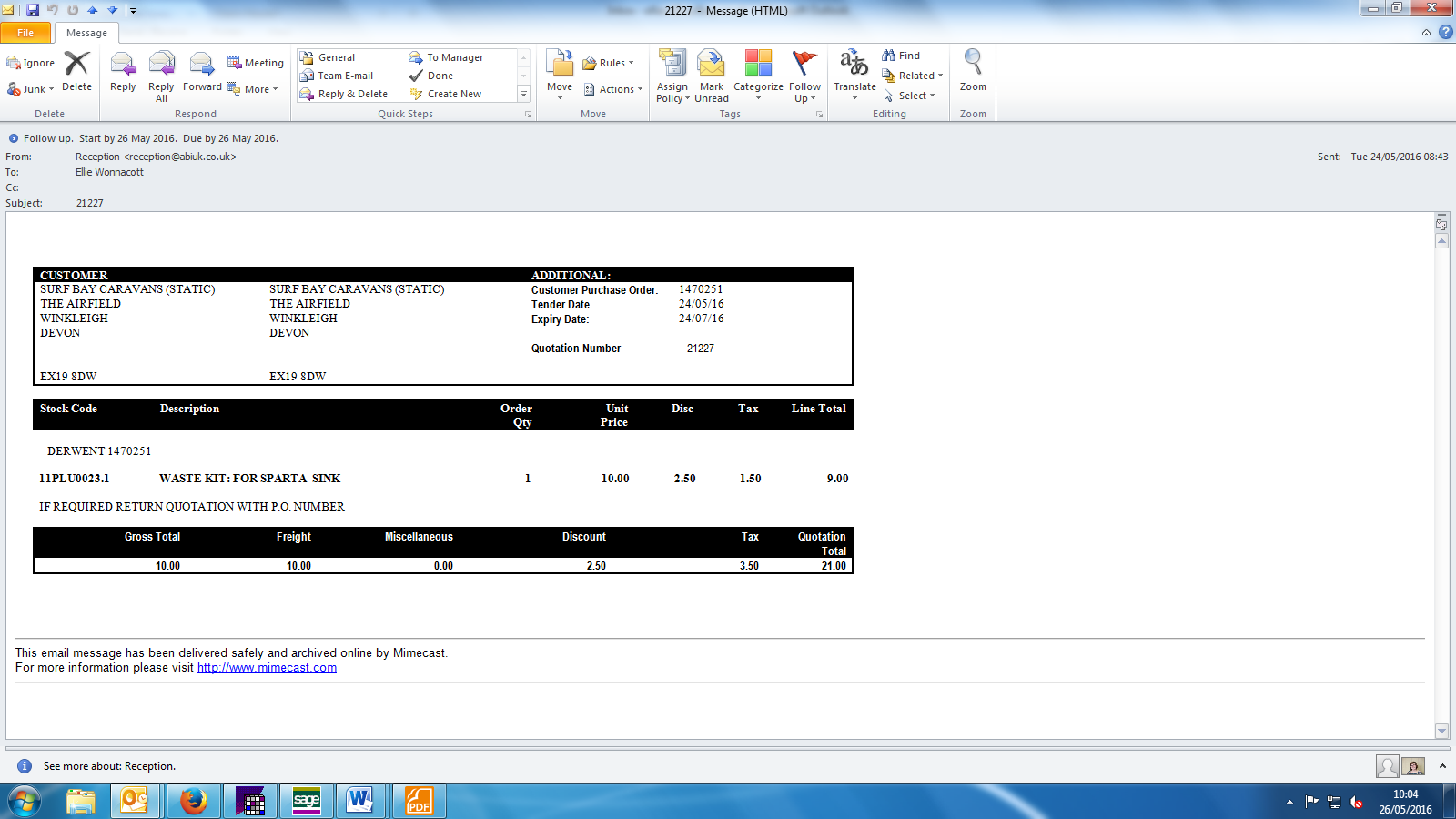Open Firefox from the taskbar

pyautogui.click(x=193, y=801)
